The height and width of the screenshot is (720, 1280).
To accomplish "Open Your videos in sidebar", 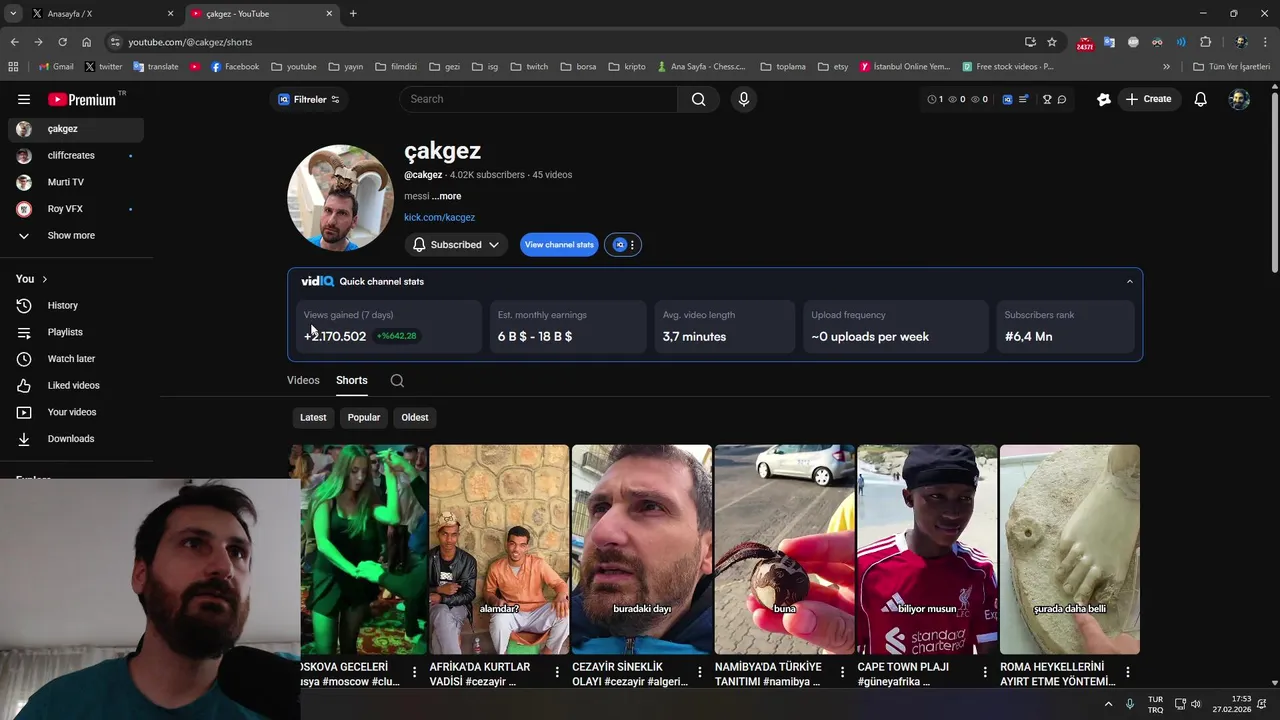I will [x=76, y=412].
